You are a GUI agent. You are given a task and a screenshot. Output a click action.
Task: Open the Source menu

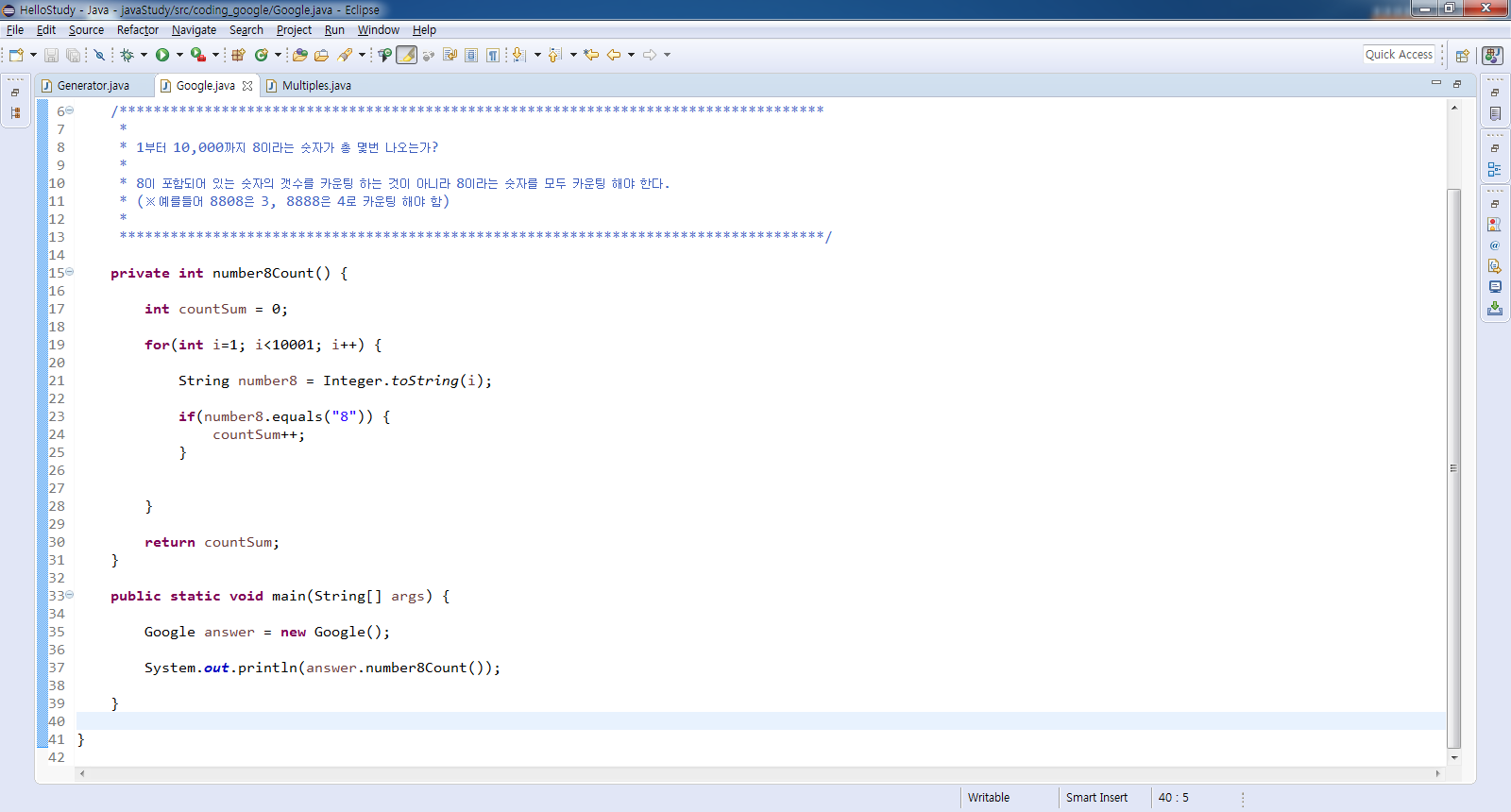(86, 30)
